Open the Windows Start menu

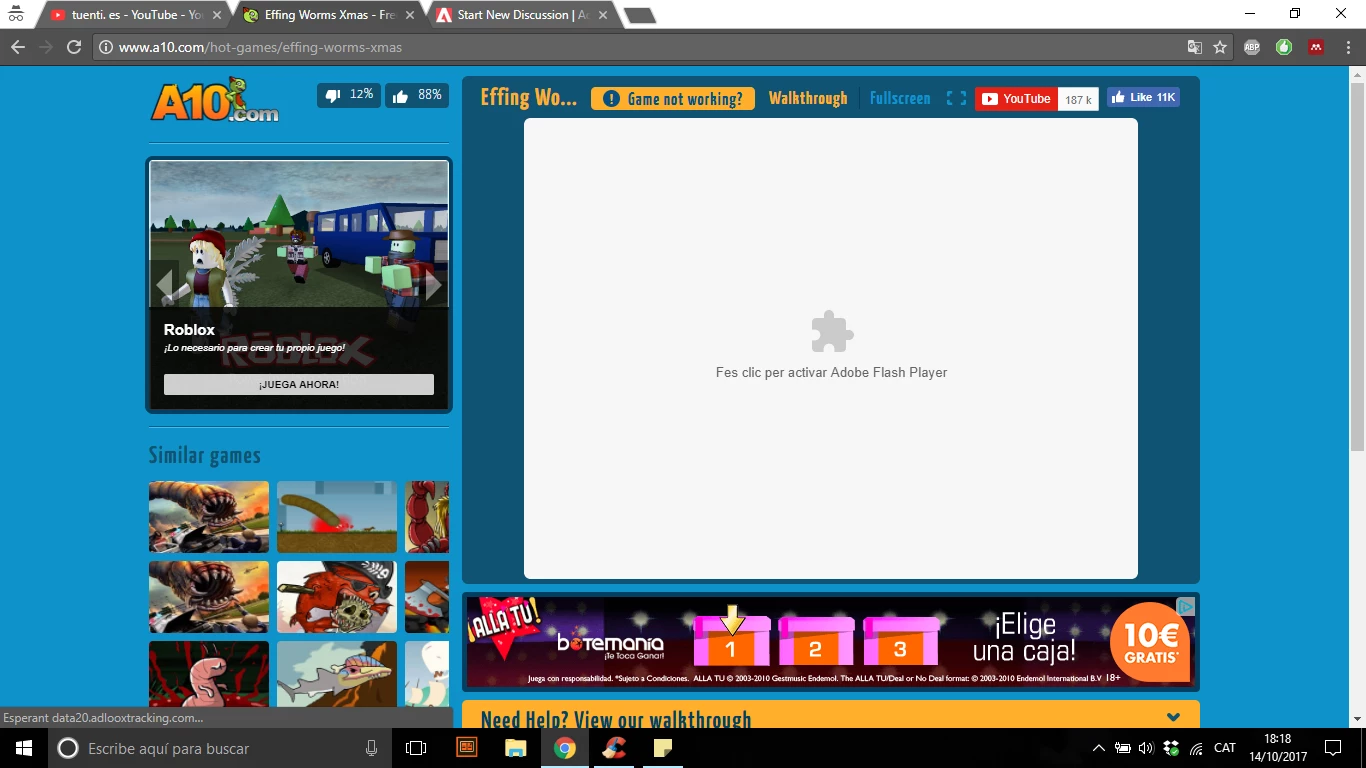coord(23,748)
